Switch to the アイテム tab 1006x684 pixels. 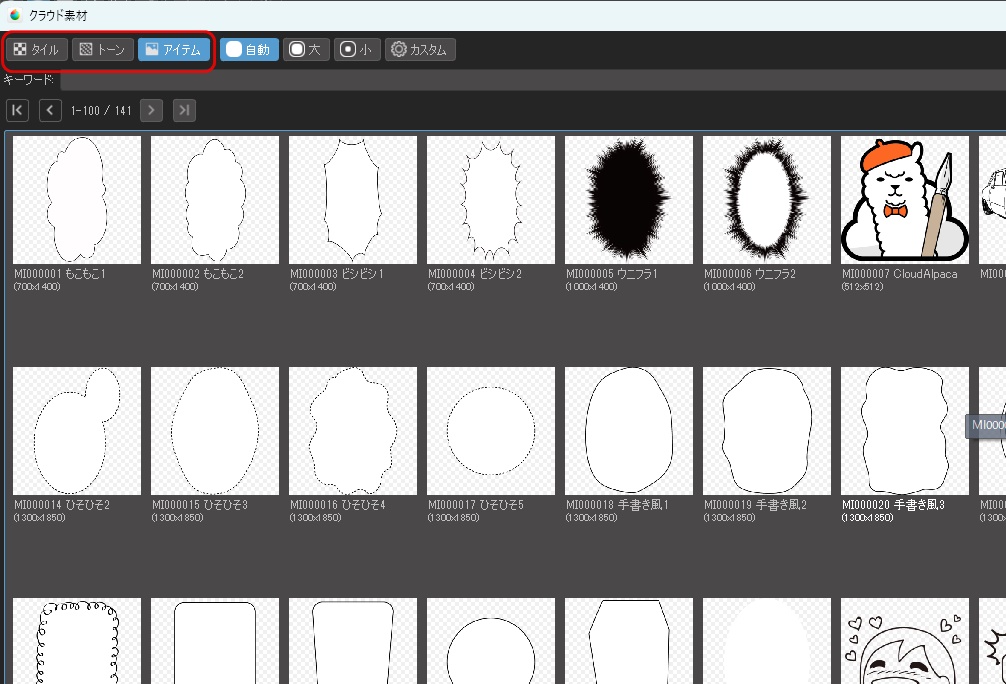[174, 49]
